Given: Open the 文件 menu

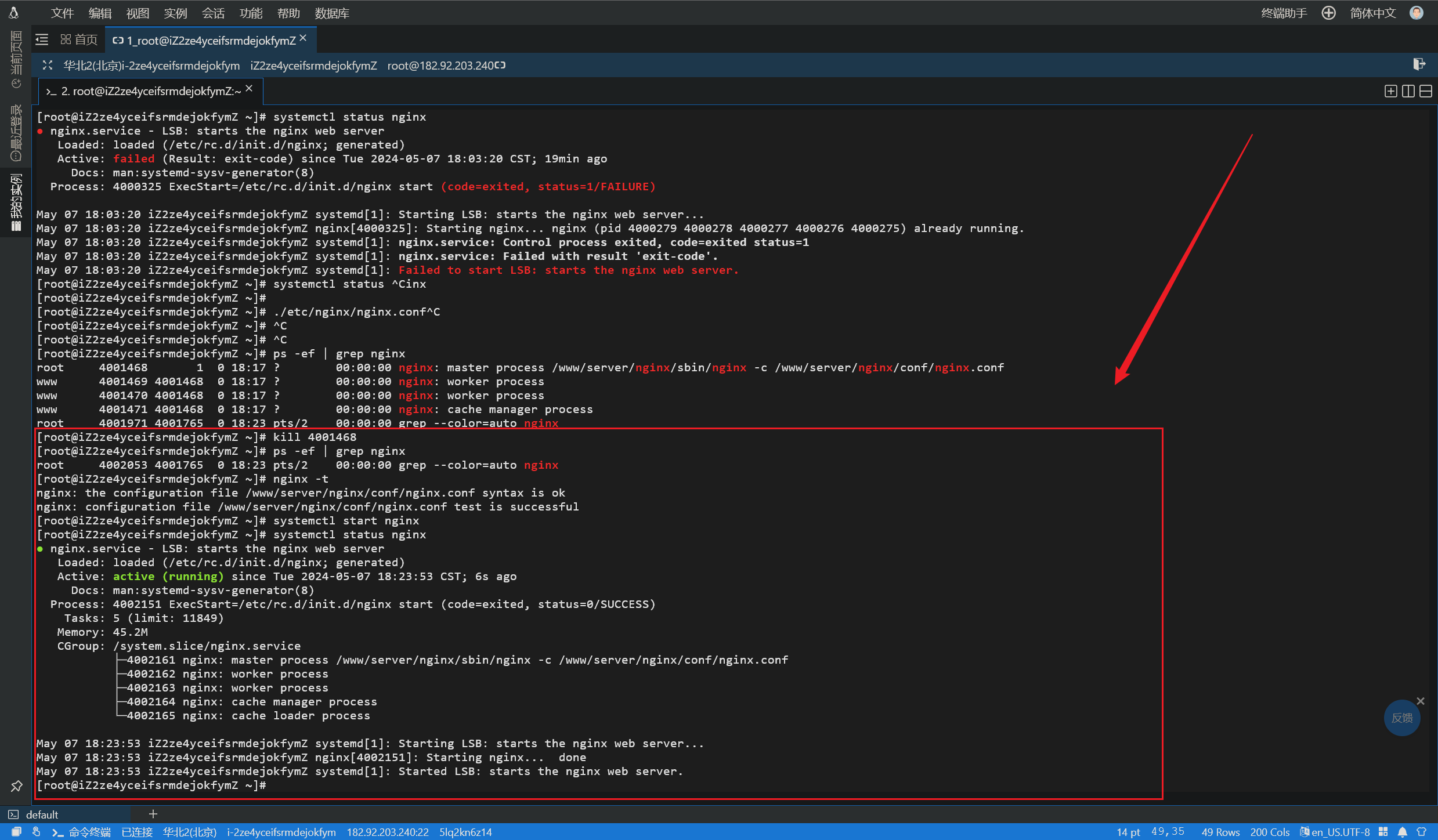Looking at the screenshot, I should 62,13.
